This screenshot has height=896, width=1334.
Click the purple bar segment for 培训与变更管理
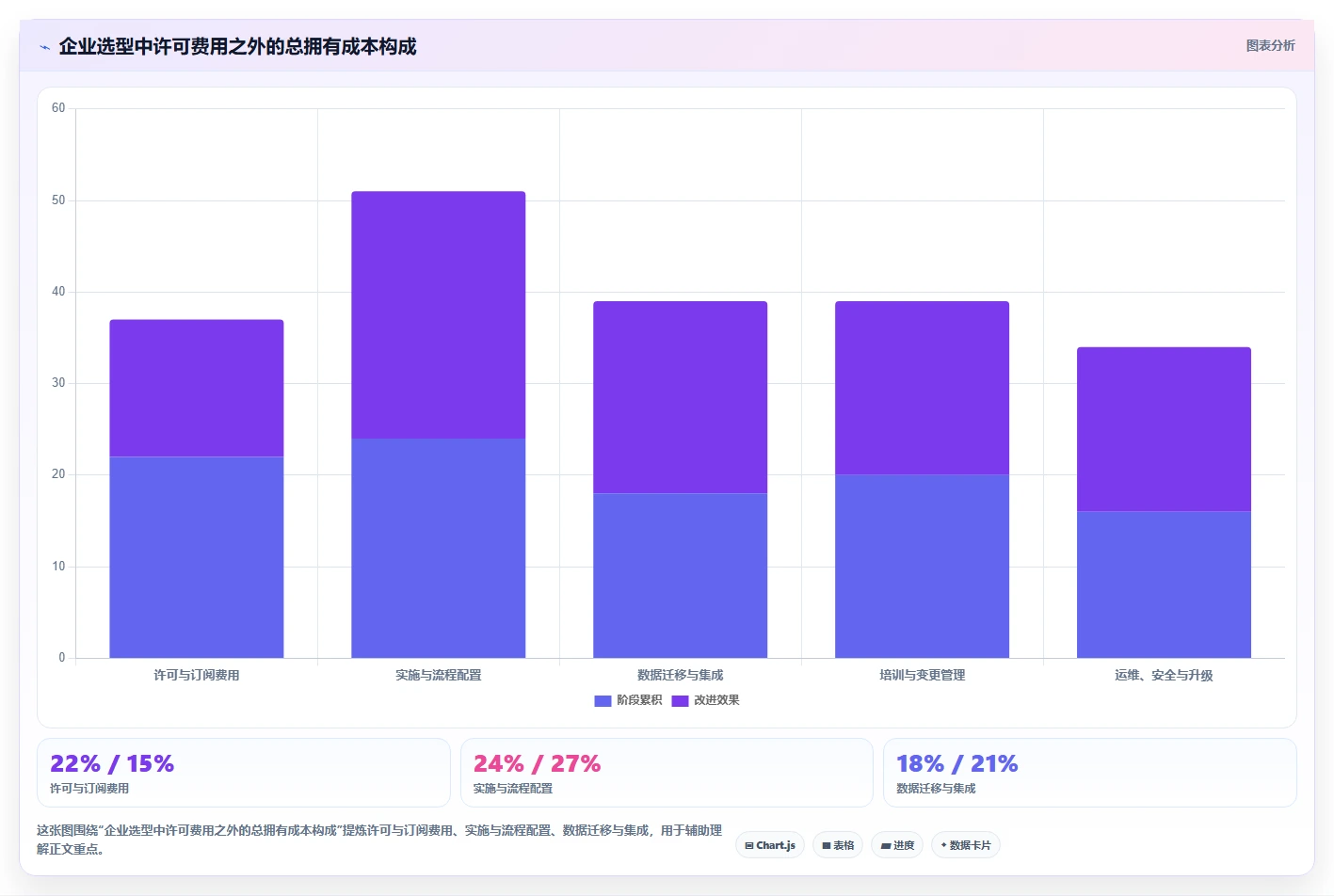click(923, 388)
